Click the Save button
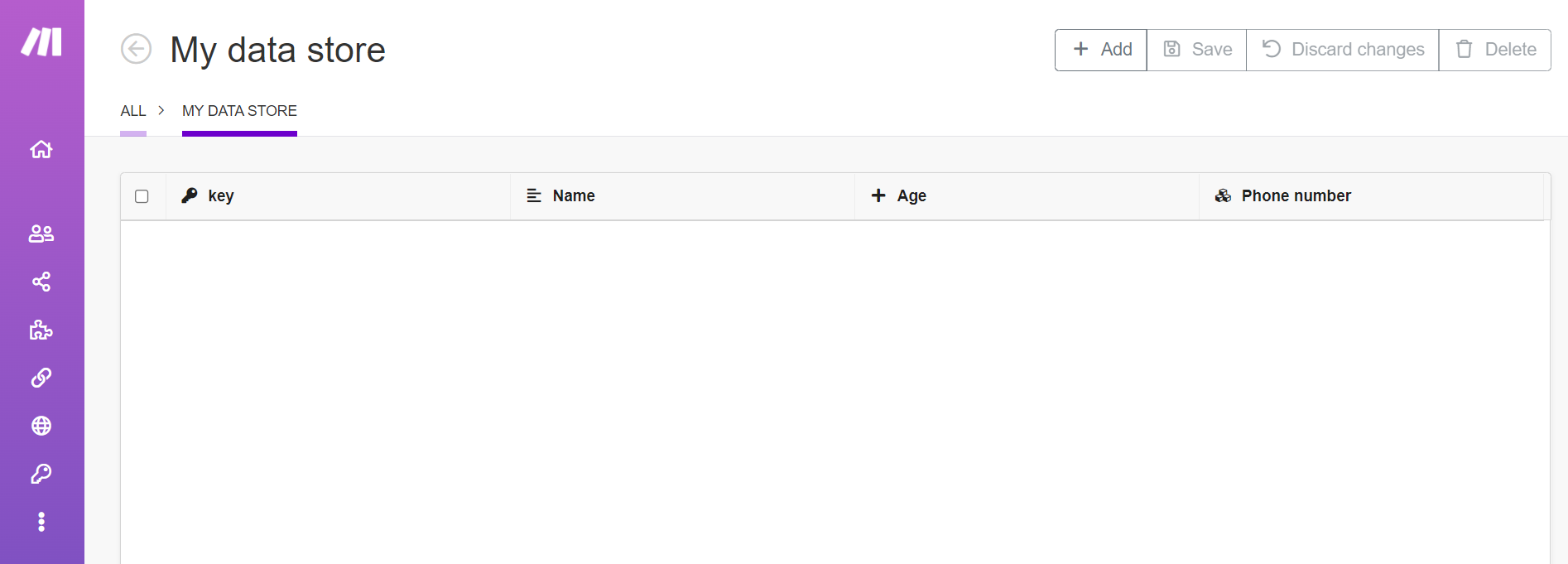This screenshot has height=564, width=1568. point(1196,50)
